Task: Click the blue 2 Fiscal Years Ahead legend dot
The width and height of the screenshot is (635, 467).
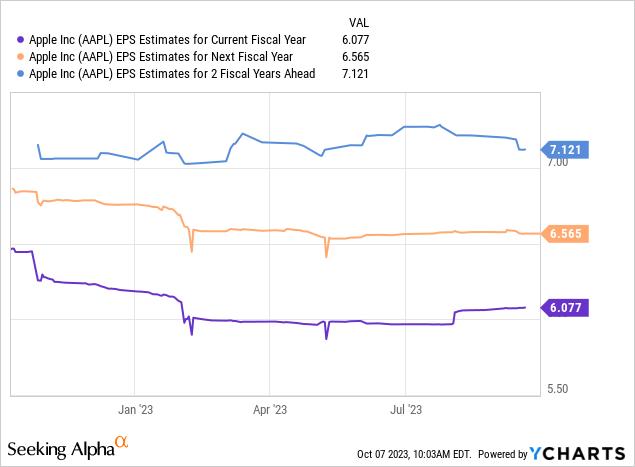Action: (x=20, y=74)
